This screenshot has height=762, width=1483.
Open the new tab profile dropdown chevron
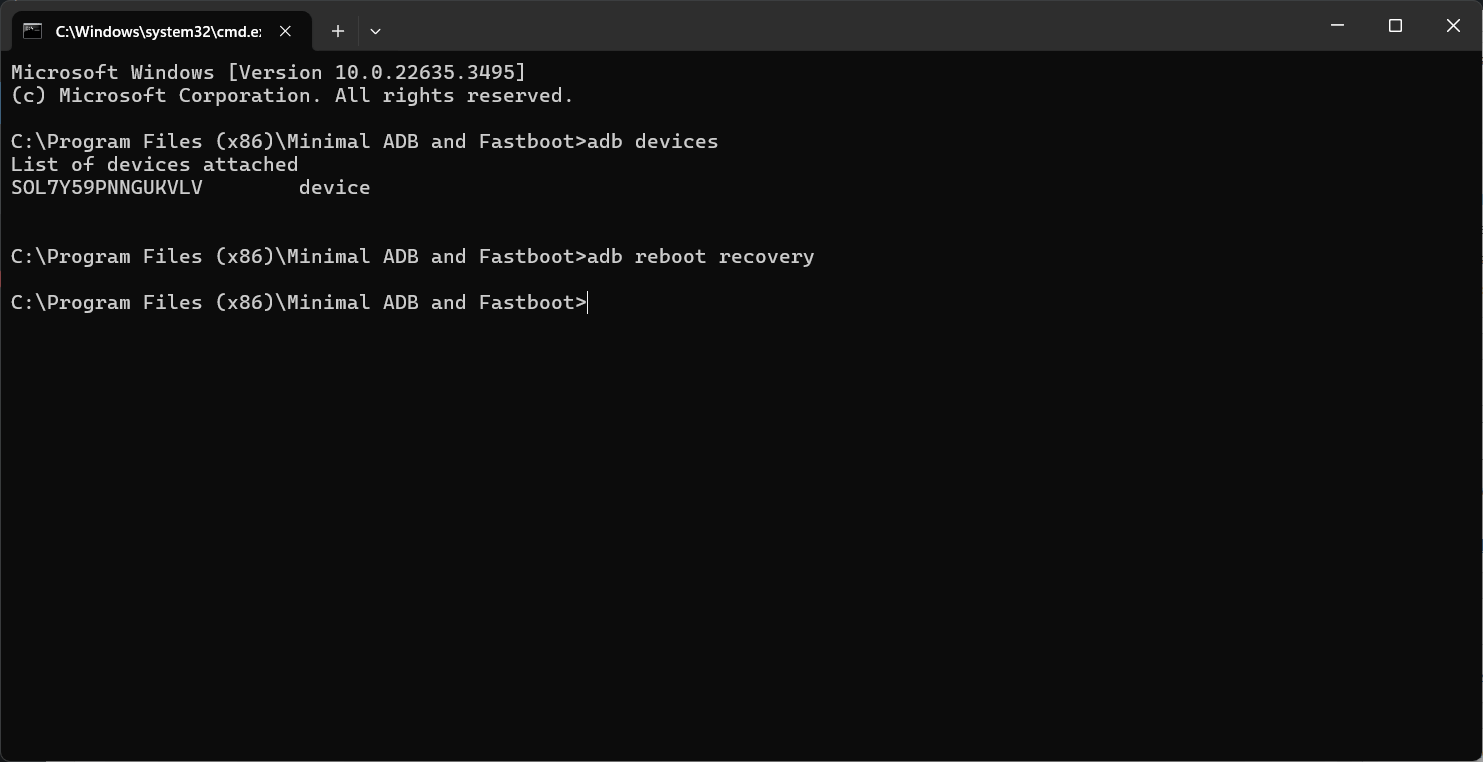pyautogui.click(x=375, y=31)
